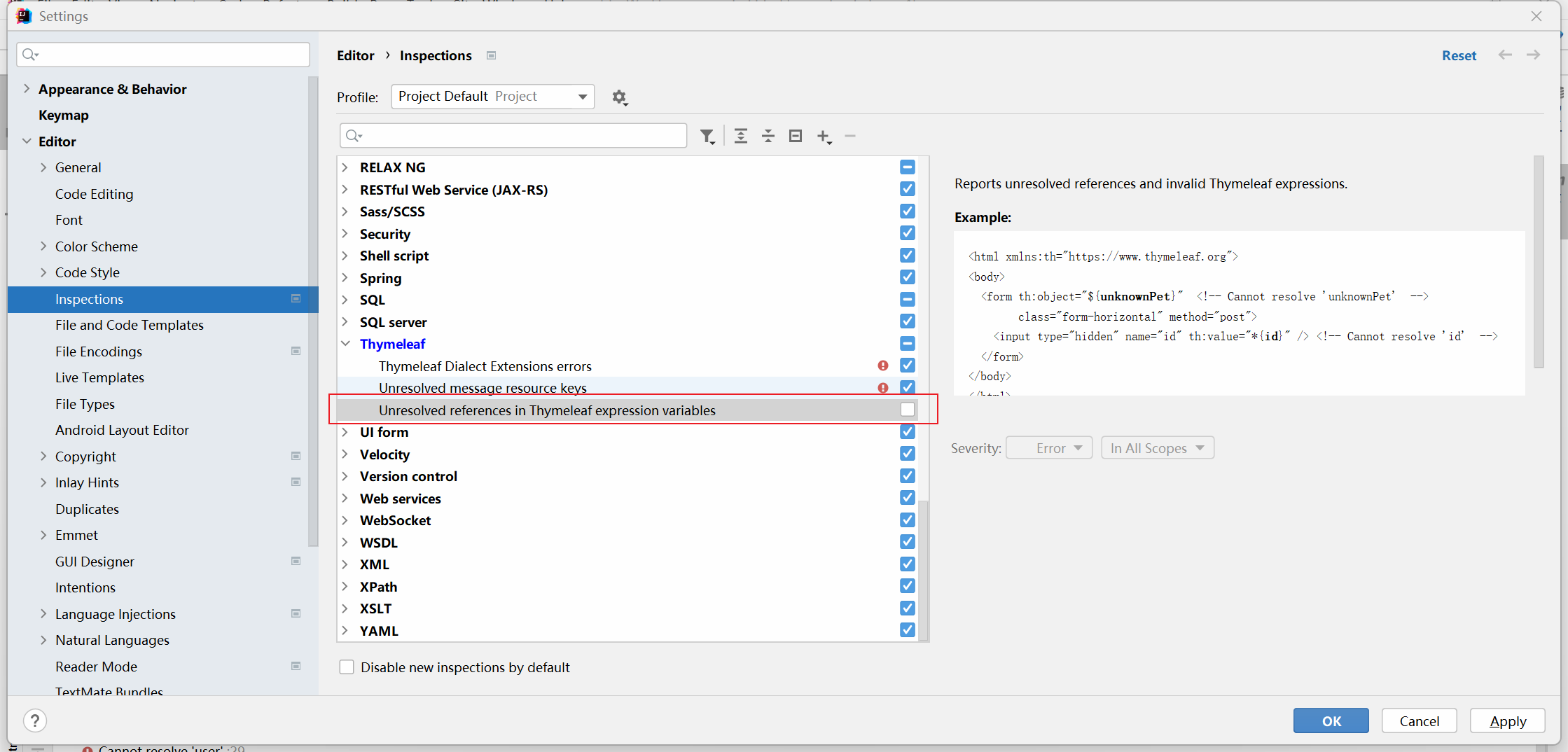Open the In All Scopes dropdown
1568x752 pixels.
(x=1158, y=448)
